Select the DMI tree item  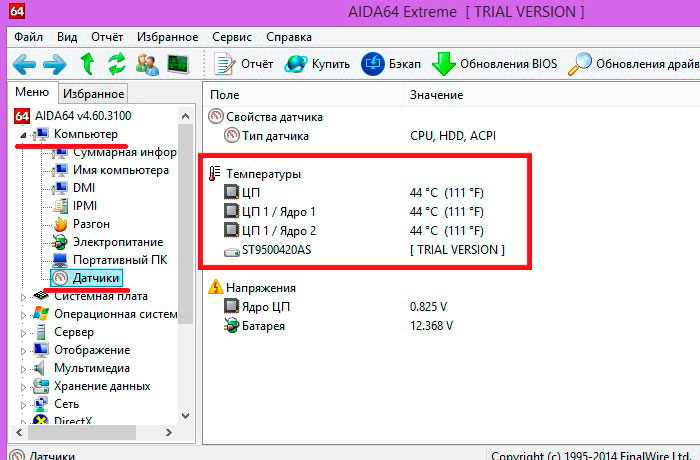click(x=84, y=188)
